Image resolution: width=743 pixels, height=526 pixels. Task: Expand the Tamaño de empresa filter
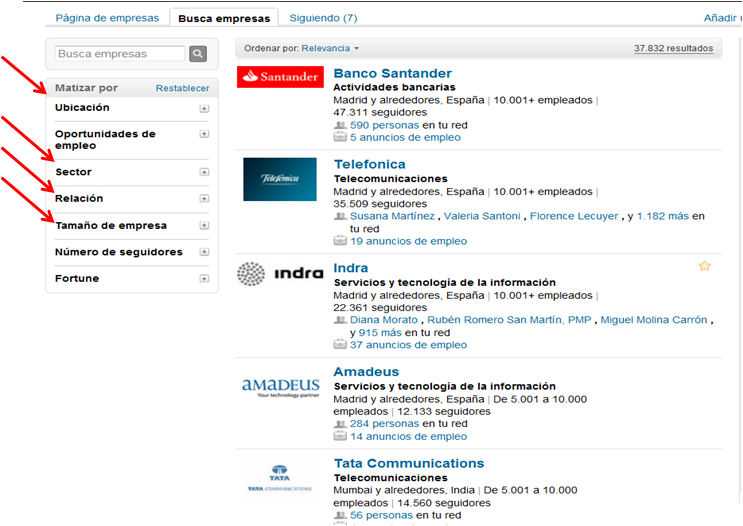(204, 226)
